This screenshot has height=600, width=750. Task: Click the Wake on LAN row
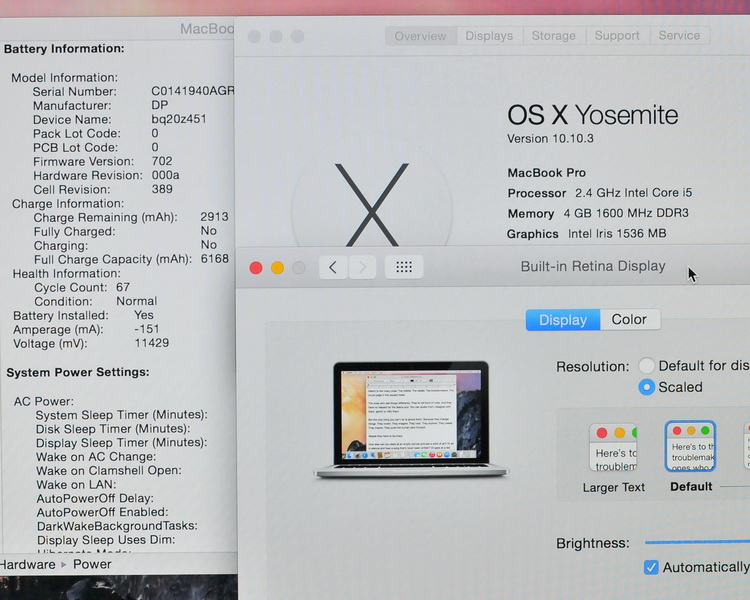coord(76,484)
